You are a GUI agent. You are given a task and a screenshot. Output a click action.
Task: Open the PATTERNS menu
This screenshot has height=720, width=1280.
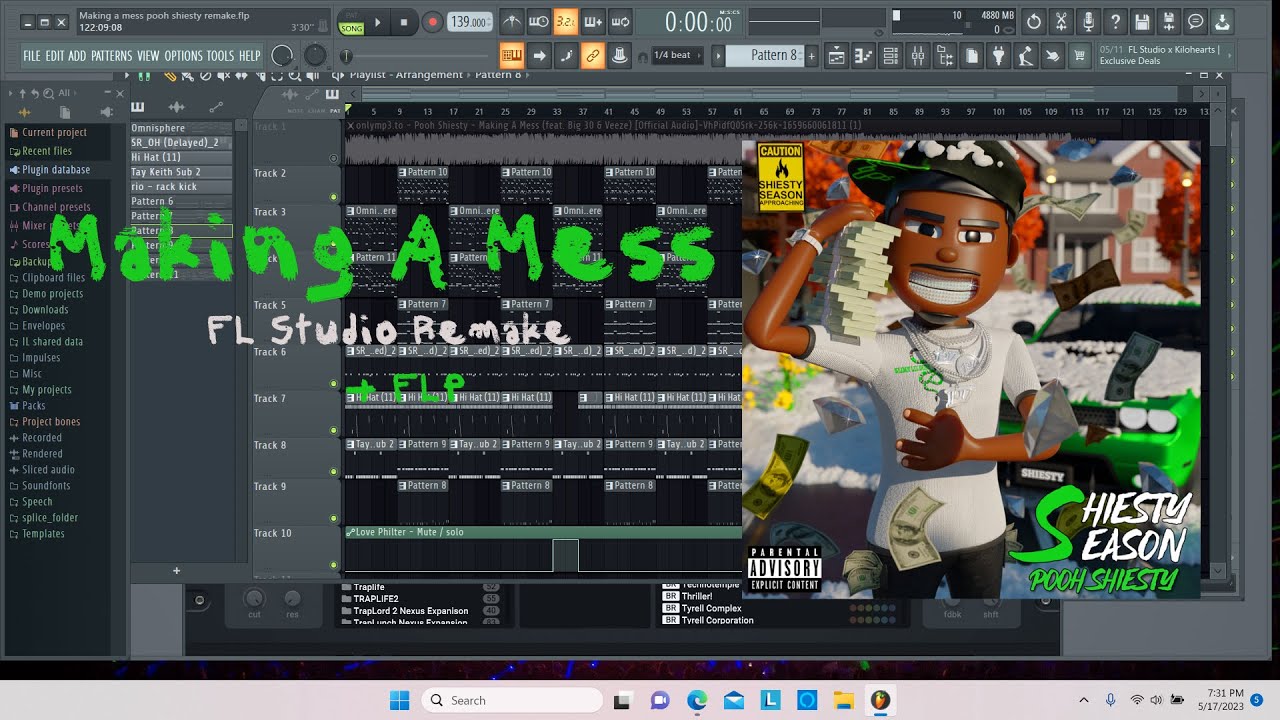(x=111, y=56)
